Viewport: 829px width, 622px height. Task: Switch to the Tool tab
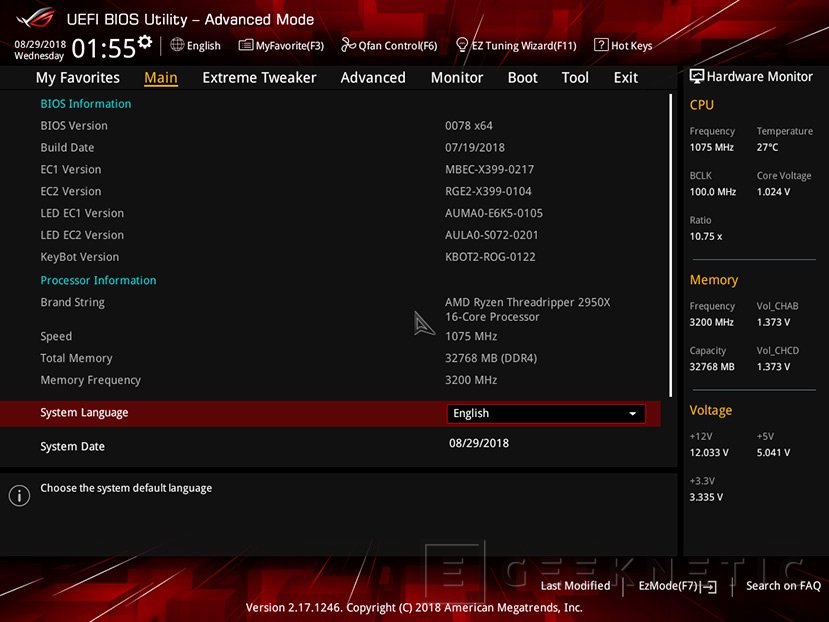coord(575,78)
